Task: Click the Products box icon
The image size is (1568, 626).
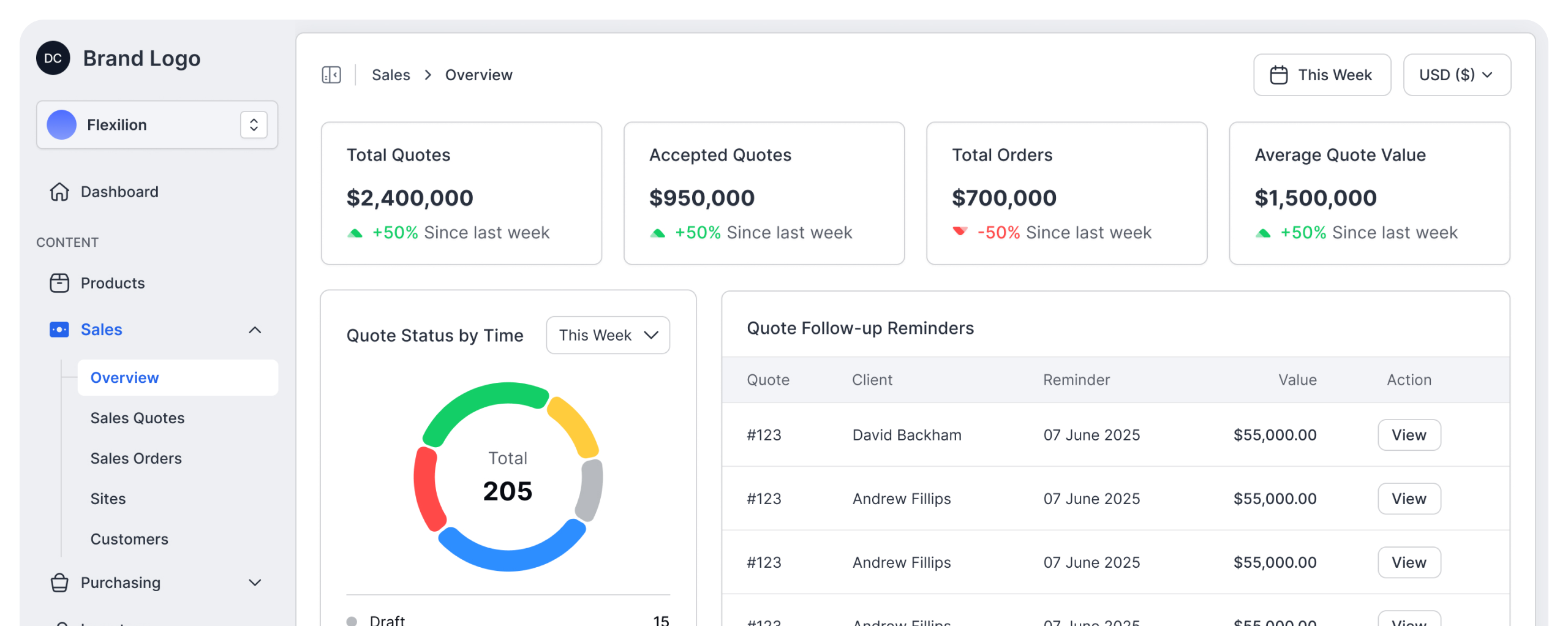Action: (x=59, y=283)
